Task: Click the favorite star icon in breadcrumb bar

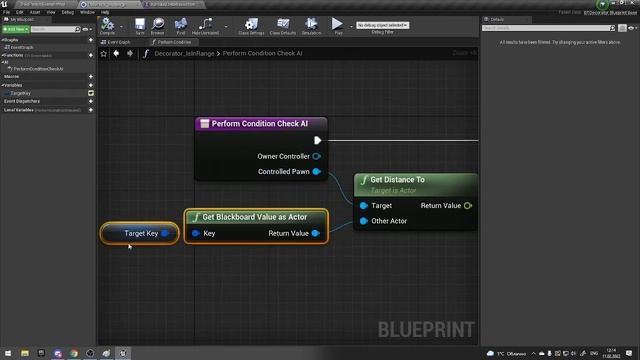Action: tap(104, 53)
